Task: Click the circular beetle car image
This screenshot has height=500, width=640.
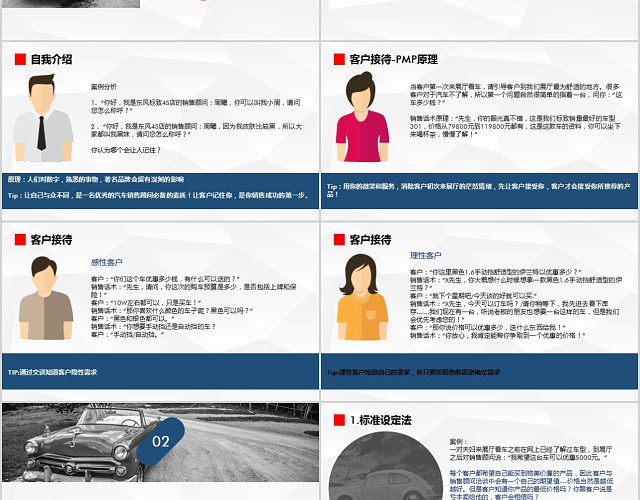Action: pyautogui.click(x=386, y=466)
